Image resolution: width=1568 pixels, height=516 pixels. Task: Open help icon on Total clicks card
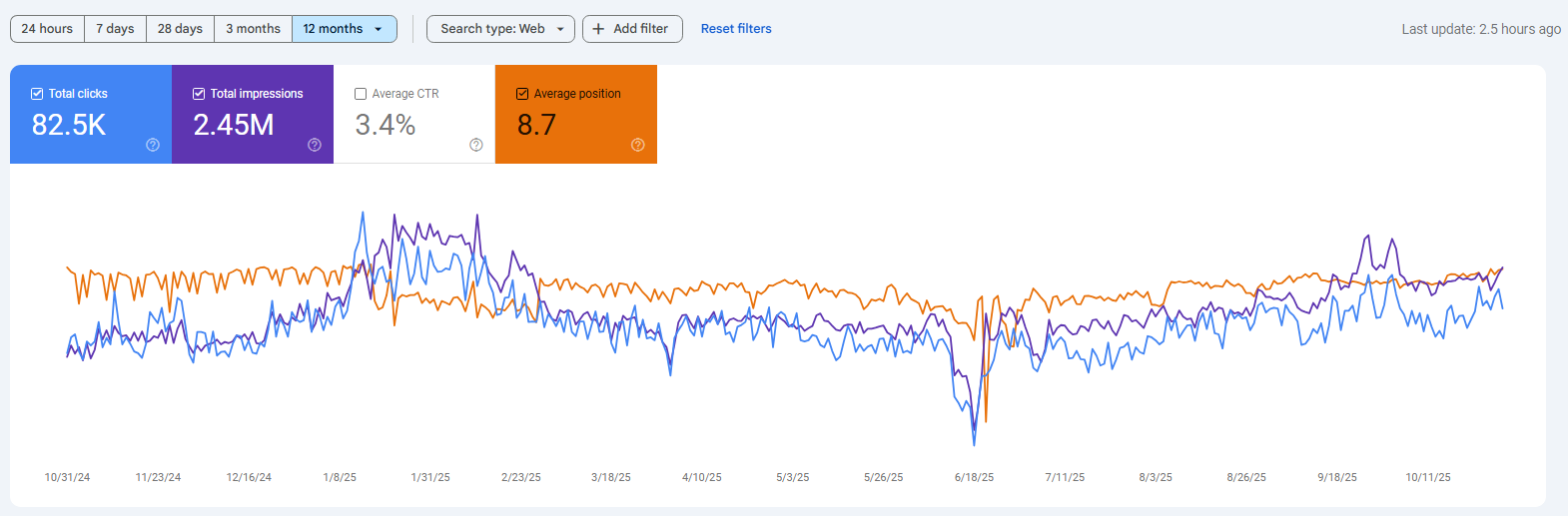tap(153, 145)
